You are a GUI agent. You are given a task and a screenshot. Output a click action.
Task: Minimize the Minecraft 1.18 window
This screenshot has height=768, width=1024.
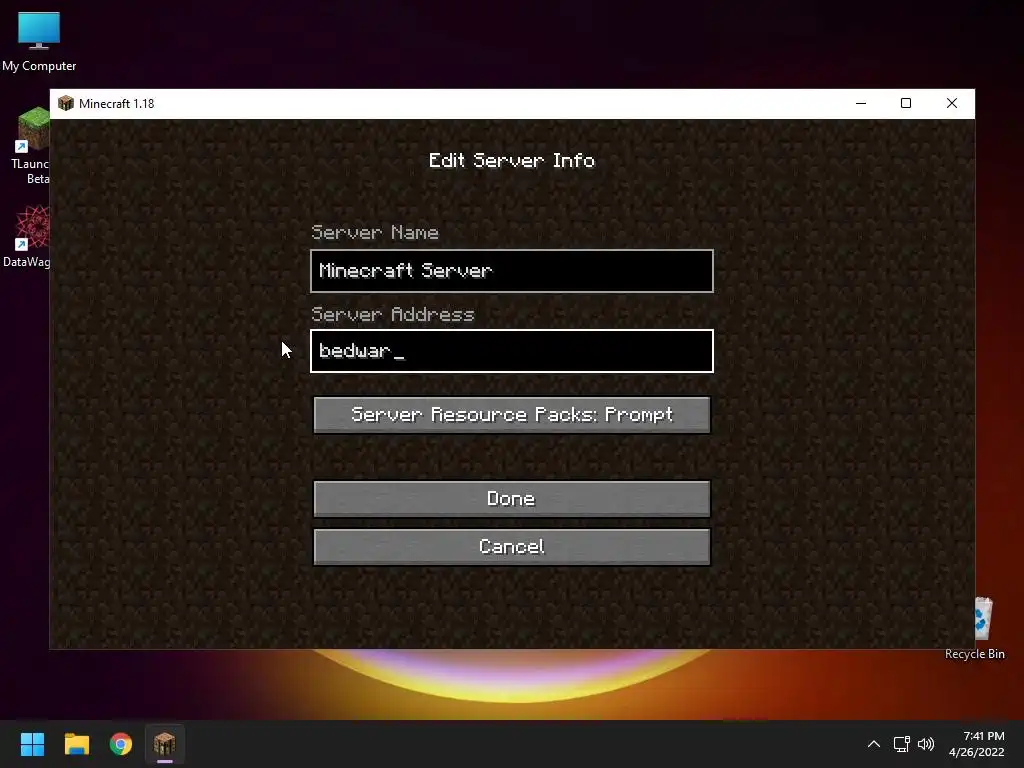861,103
